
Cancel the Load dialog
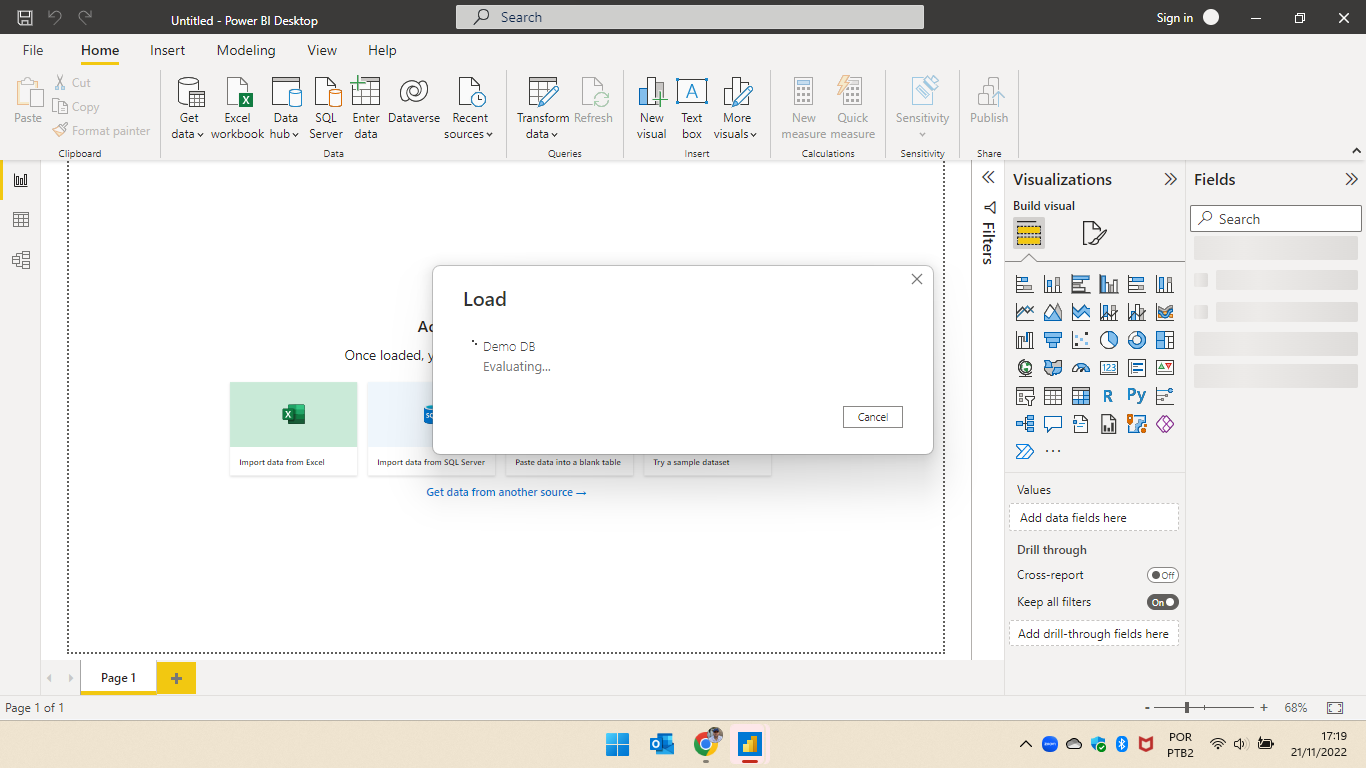[873, 417]
